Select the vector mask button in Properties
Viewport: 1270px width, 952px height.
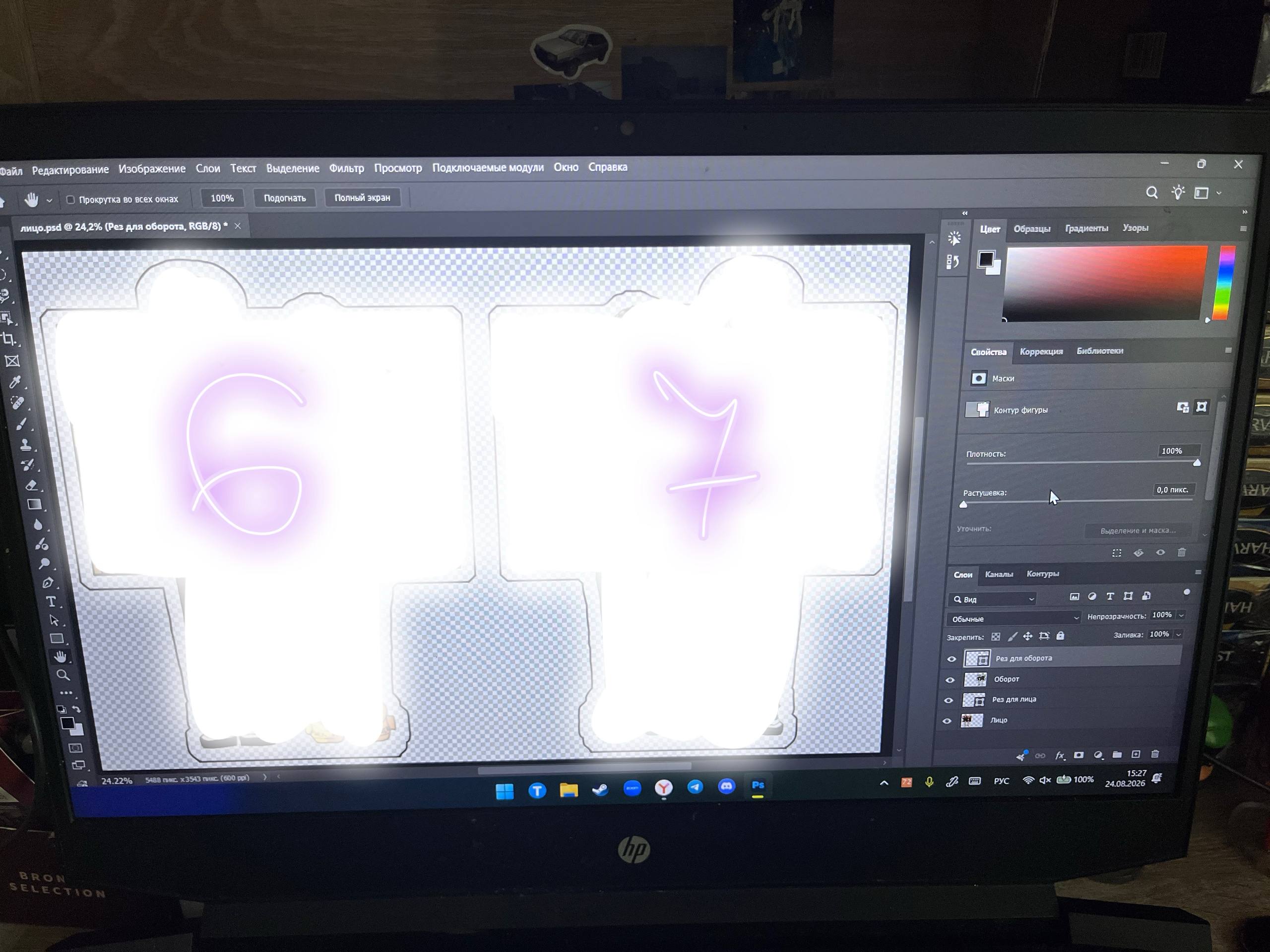1201,407
